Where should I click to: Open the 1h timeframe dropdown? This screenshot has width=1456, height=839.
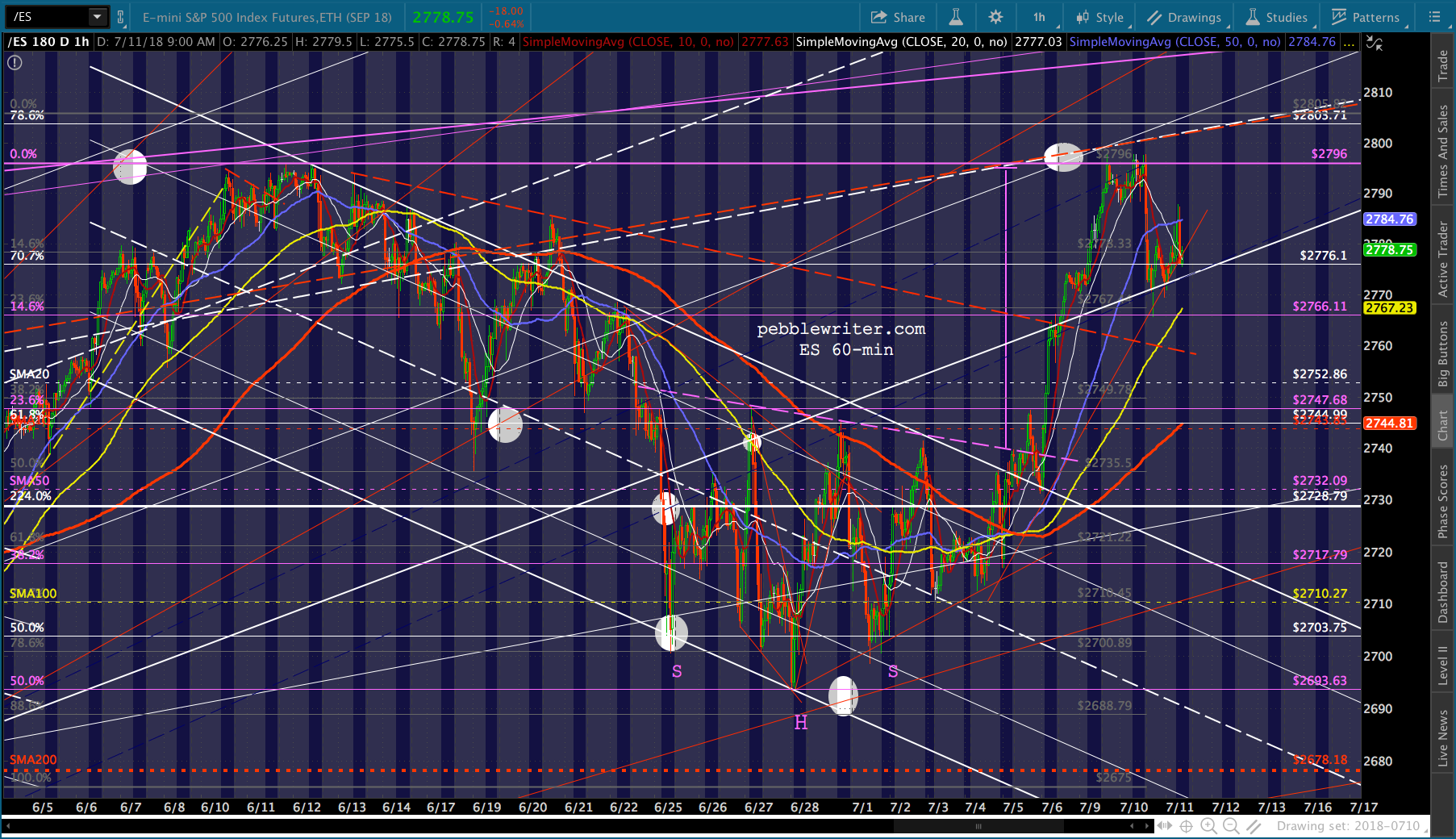1040,17
